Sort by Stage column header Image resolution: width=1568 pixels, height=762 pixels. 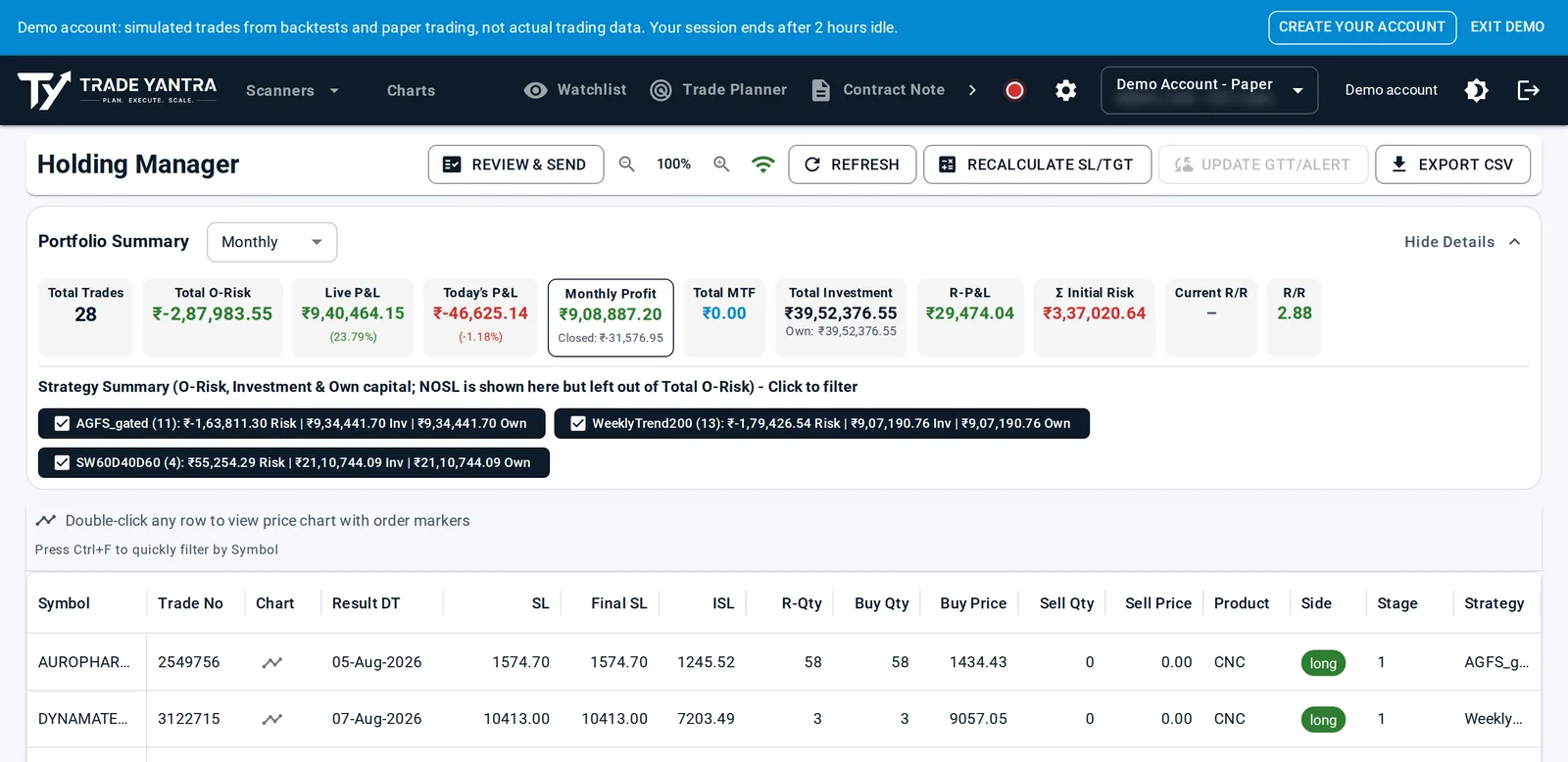(1397, 603)
